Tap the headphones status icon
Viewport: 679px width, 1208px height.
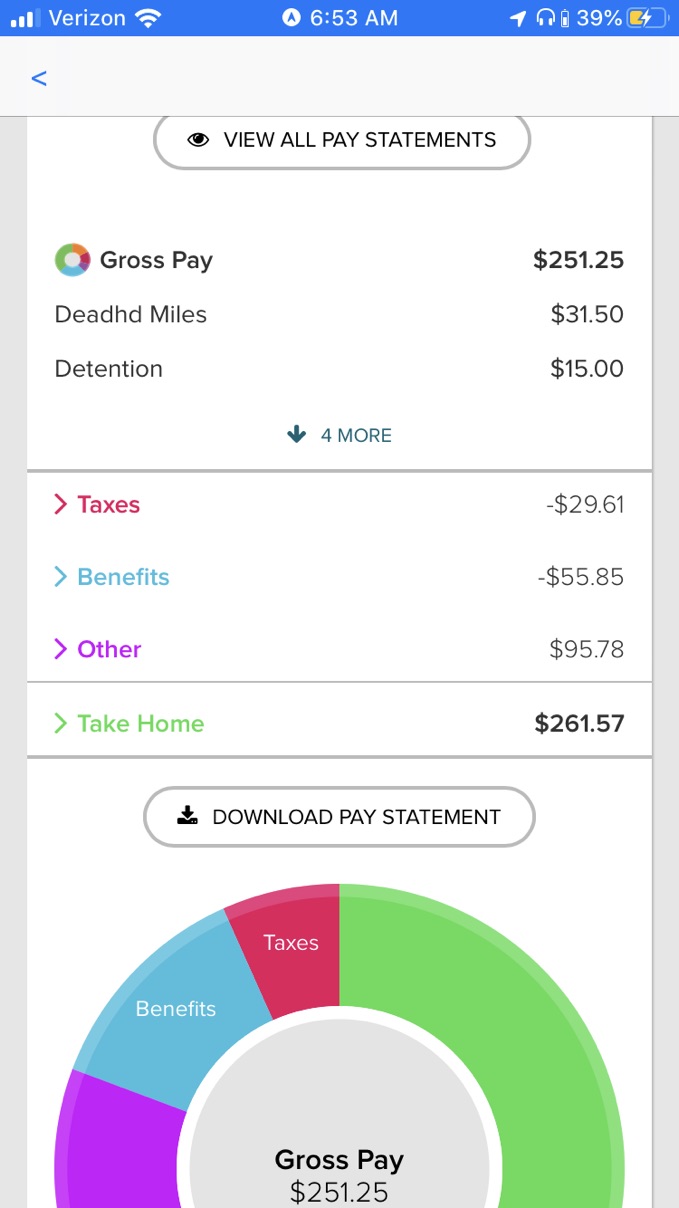click(x=545, y=18)
